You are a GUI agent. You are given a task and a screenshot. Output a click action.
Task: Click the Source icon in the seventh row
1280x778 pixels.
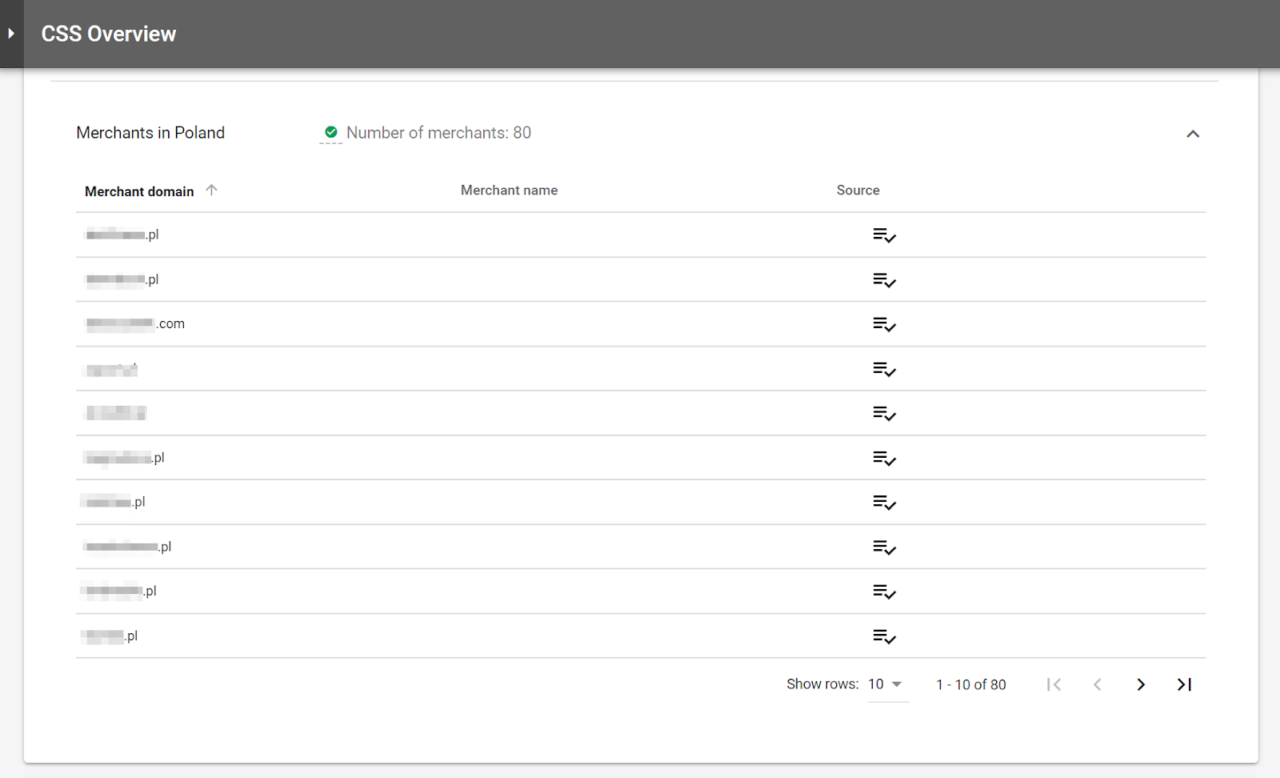(x=884, y=502)
